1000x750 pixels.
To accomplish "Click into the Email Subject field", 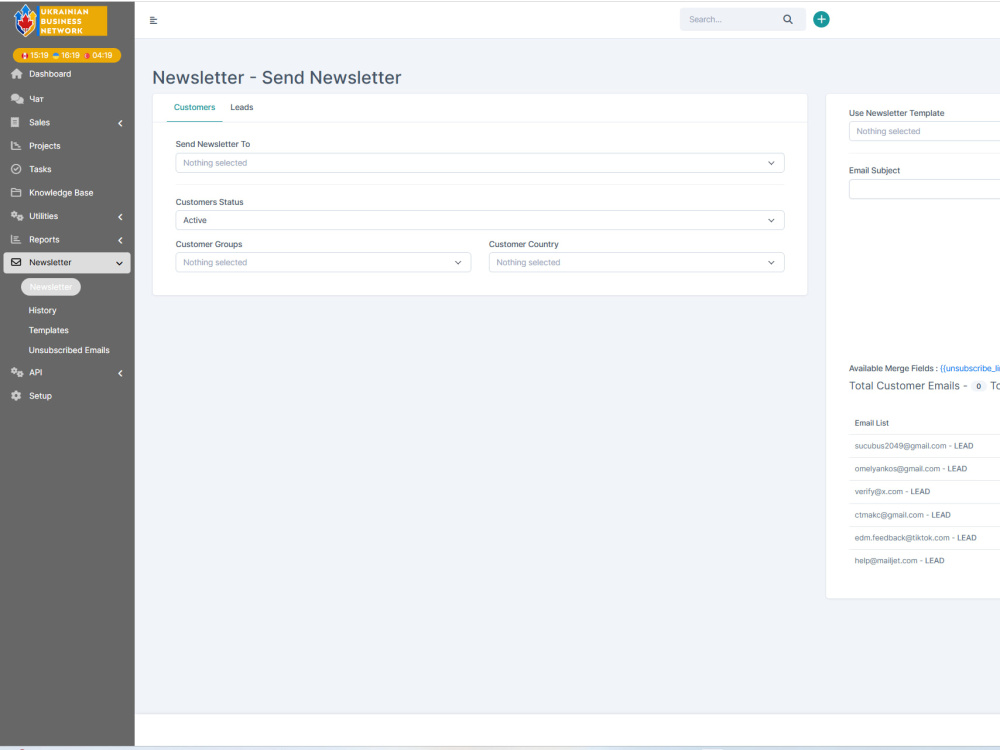I will coord(924,189).
